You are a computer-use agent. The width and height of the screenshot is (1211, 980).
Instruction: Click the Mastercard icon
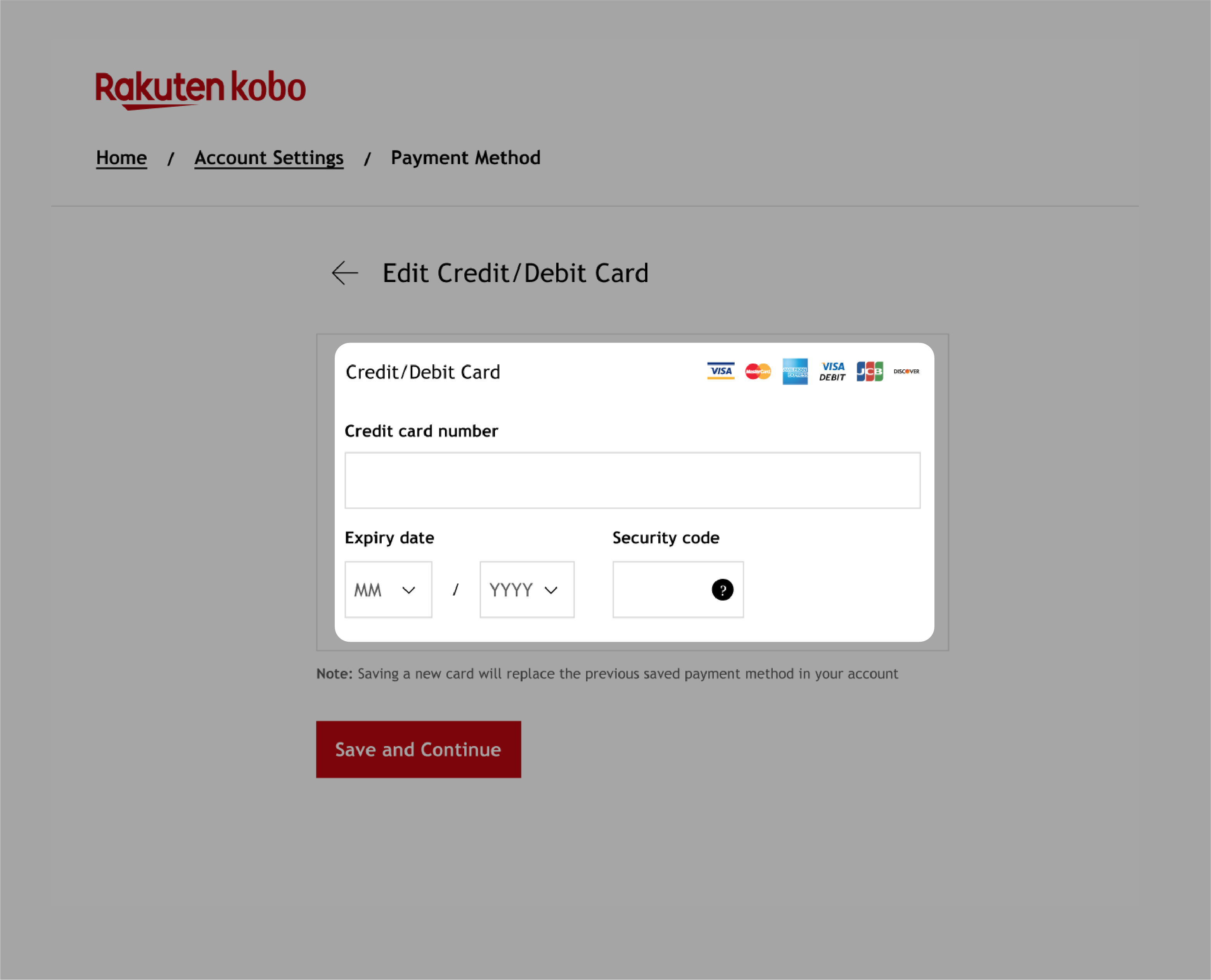tap(757, 371)
